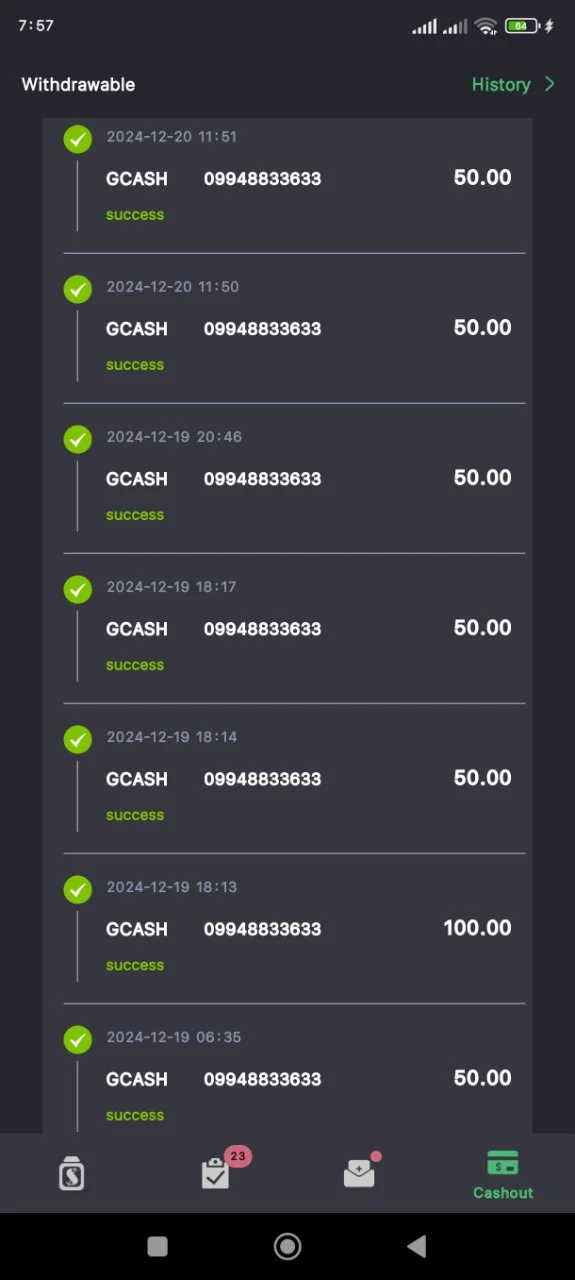
Task: Tap green checkmark for 2024-12-19 18:13 entry
Action: 78,889
